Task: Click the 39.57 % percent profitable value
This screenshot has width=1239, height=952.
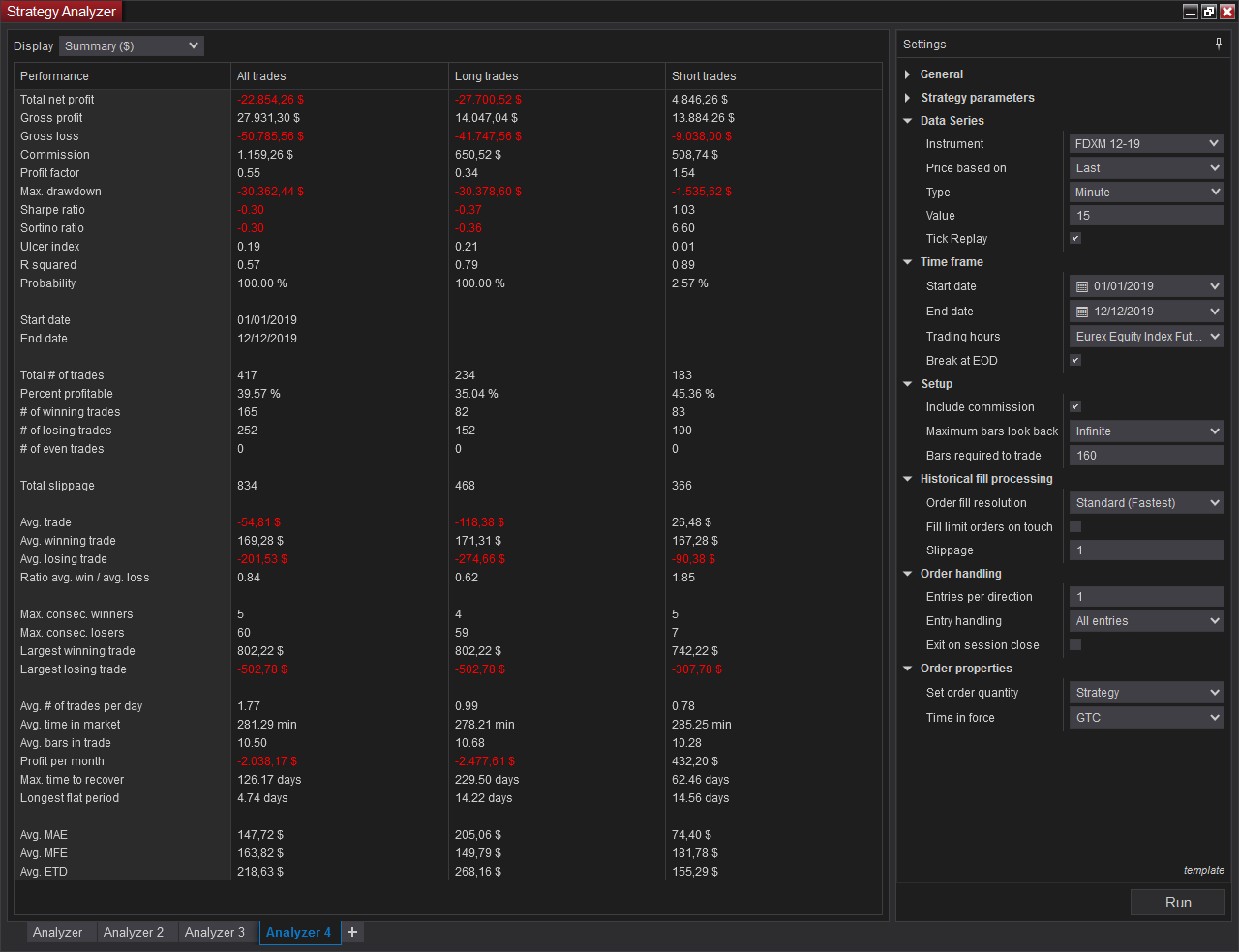Action: pos(258,394)
